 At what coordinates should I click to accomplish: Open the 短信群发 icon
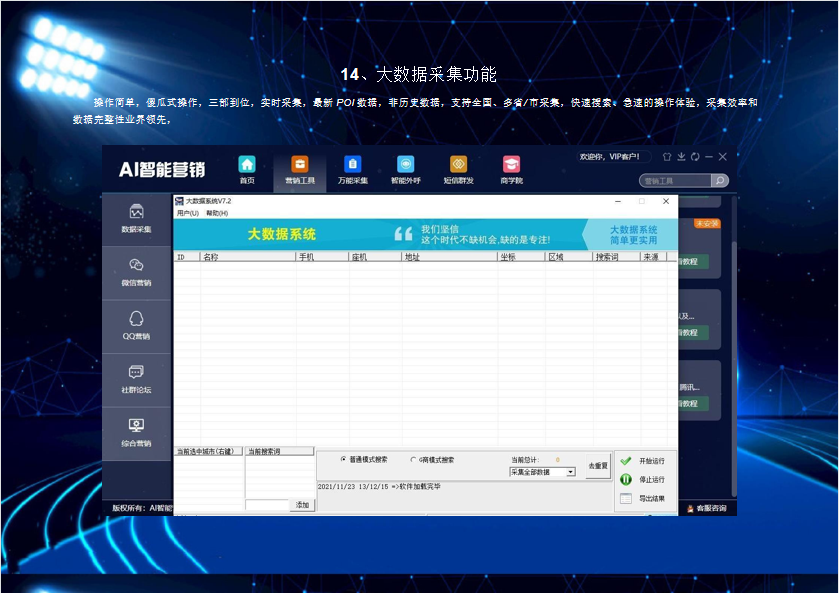(459, 164)
